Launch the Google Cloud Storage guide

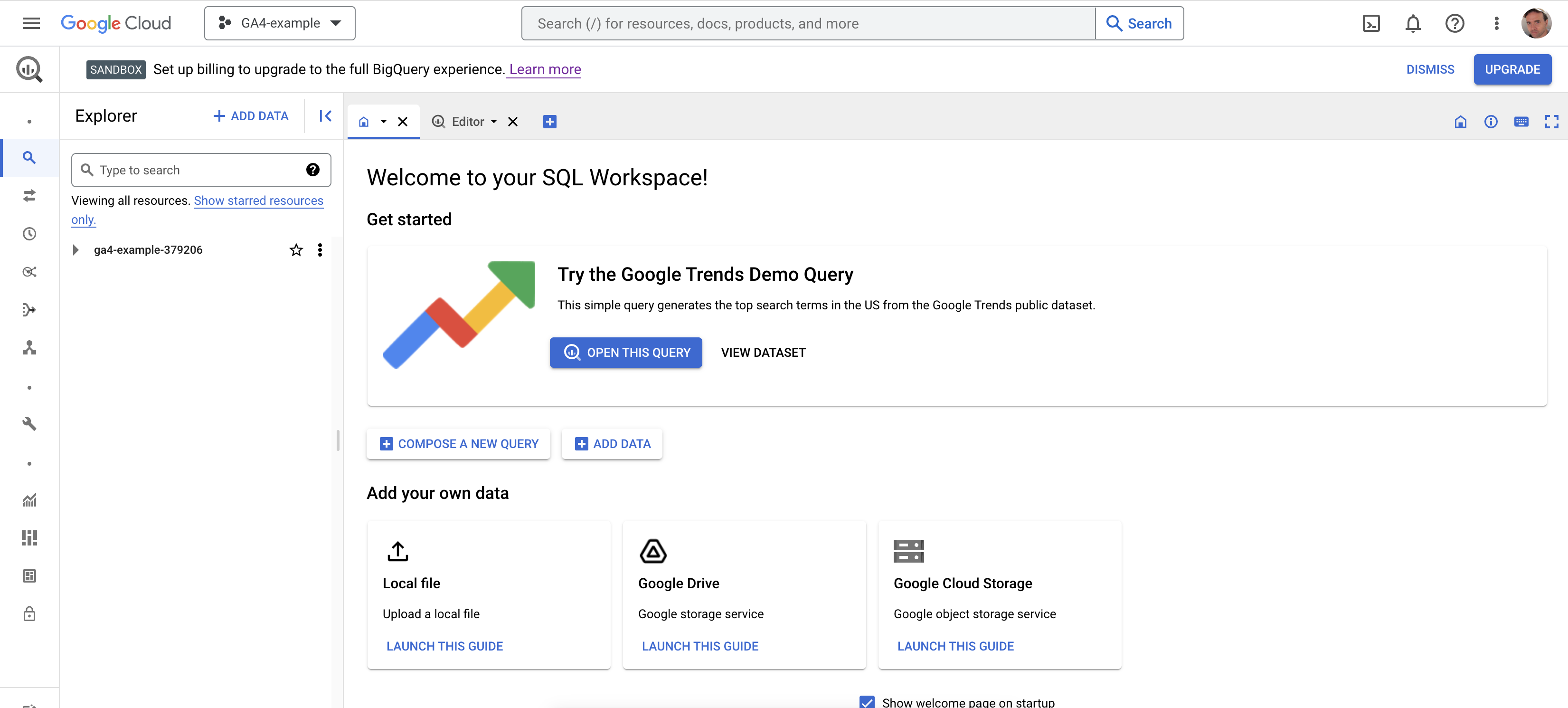point(955,646)
